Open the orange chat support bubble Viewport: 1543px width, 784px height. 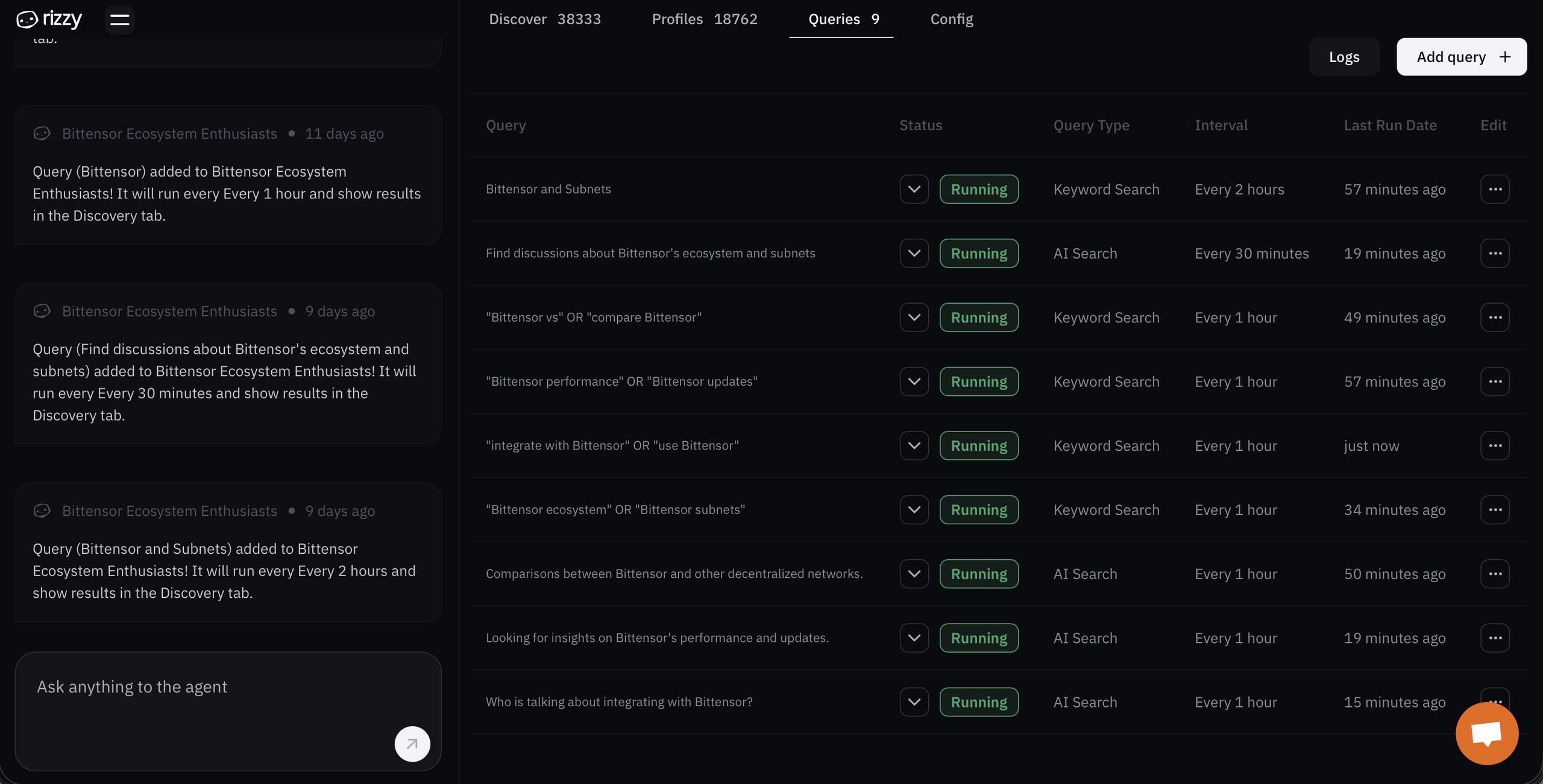1486,733
